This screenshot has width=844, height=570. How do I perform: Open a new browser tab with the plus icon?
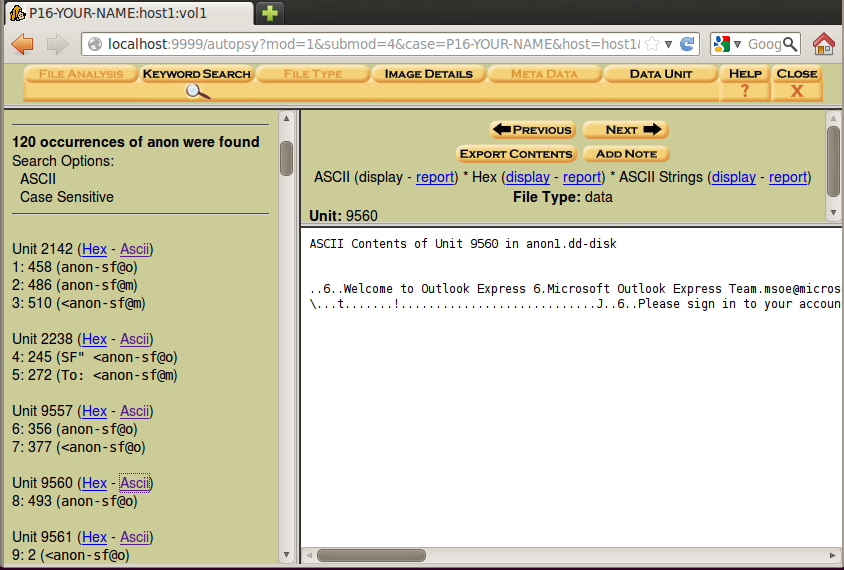pyautogui.click(x=270, y=12)
